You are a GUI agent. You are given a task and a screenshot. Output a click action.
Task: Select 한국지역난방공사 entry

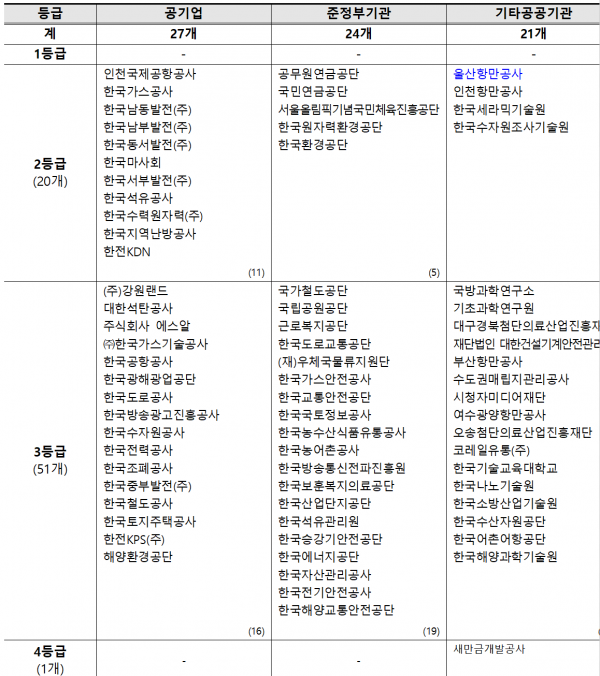click(x=150, y=234)
